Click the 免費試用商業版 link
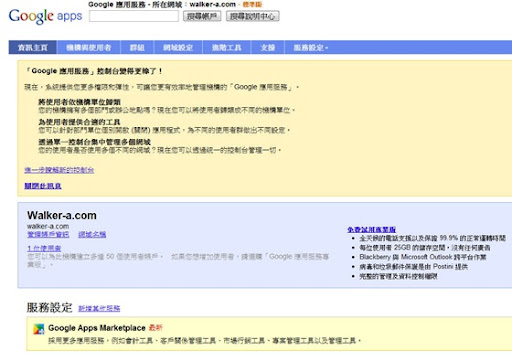Viewport: 512px width, 361px height. (371, 229)
